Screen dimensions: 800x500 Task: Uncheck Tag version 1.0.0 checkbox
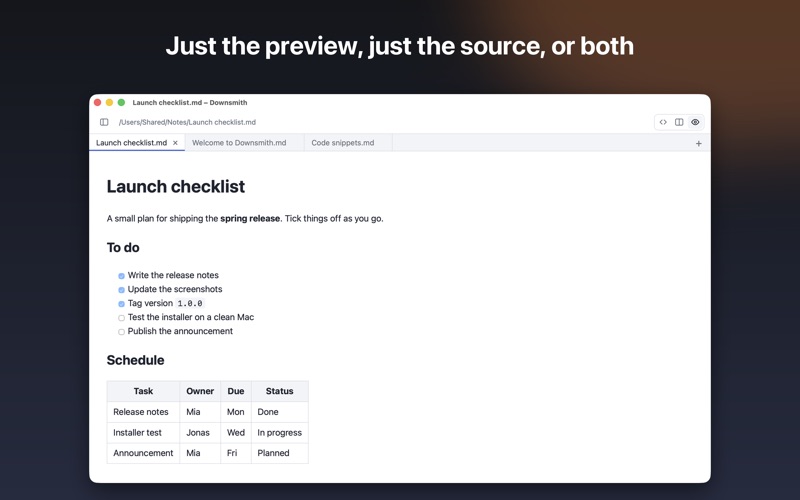[121, 304]
